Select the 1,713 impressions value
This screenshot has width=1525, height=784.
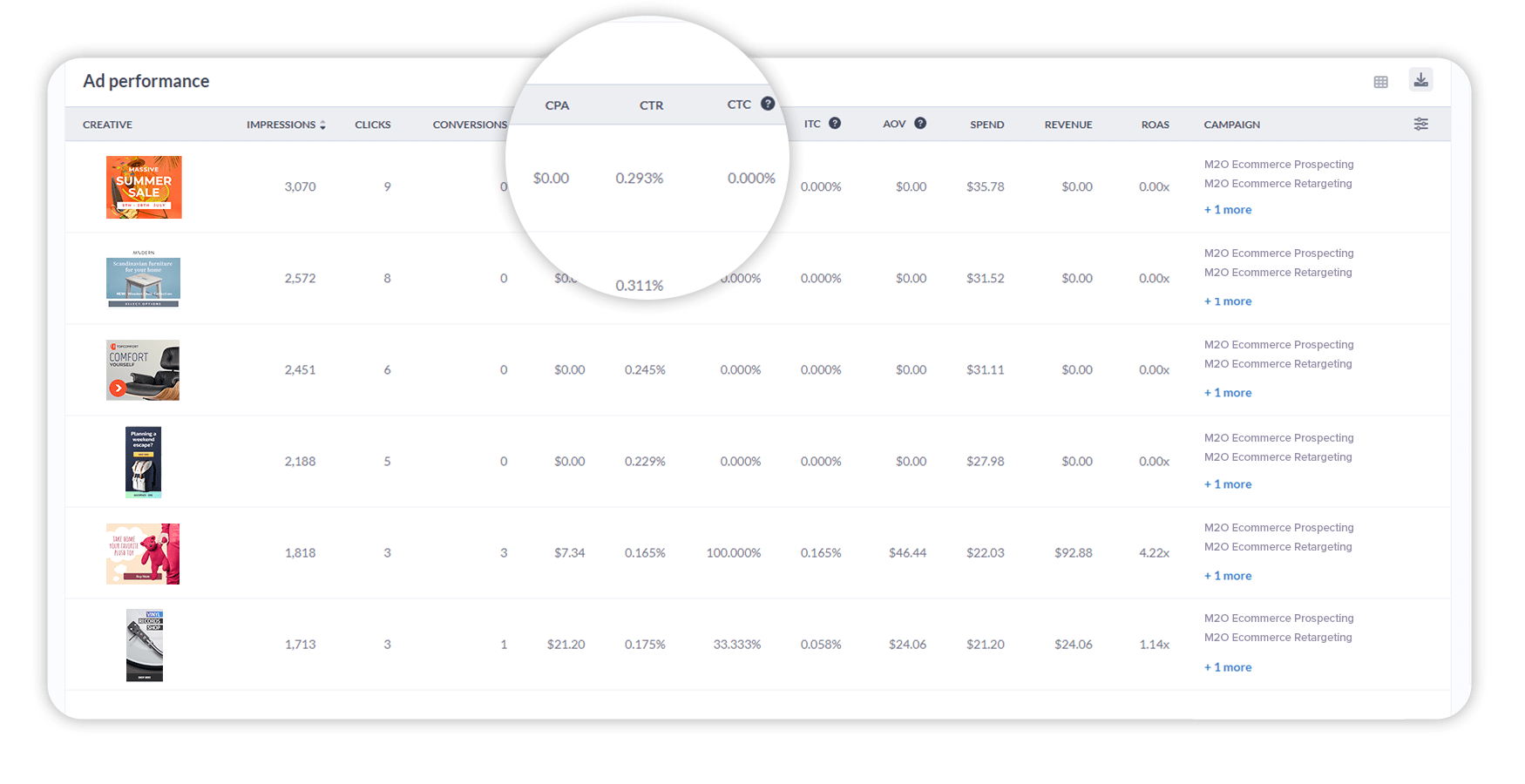pyautogui.click(x=300, y=644)
